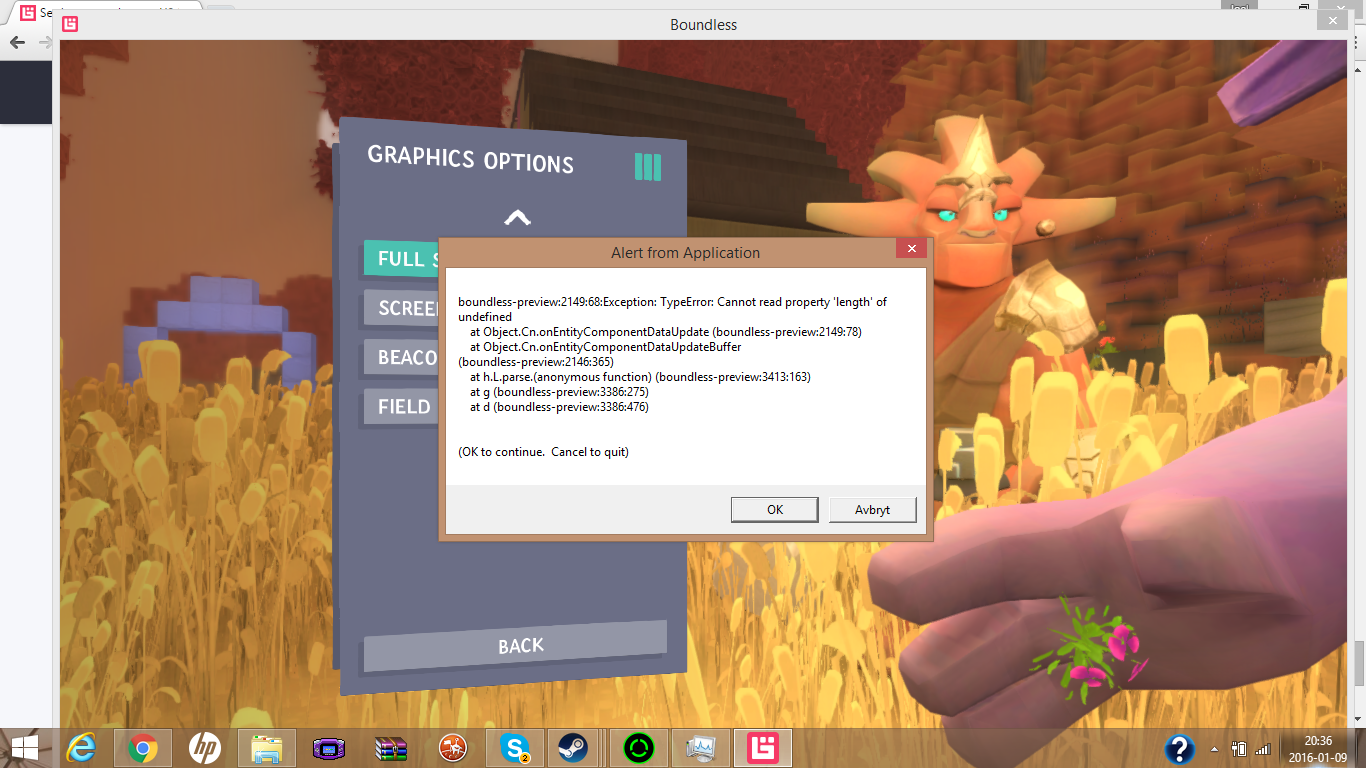Open the SCREE... graphics option

(x=401, y=308)
